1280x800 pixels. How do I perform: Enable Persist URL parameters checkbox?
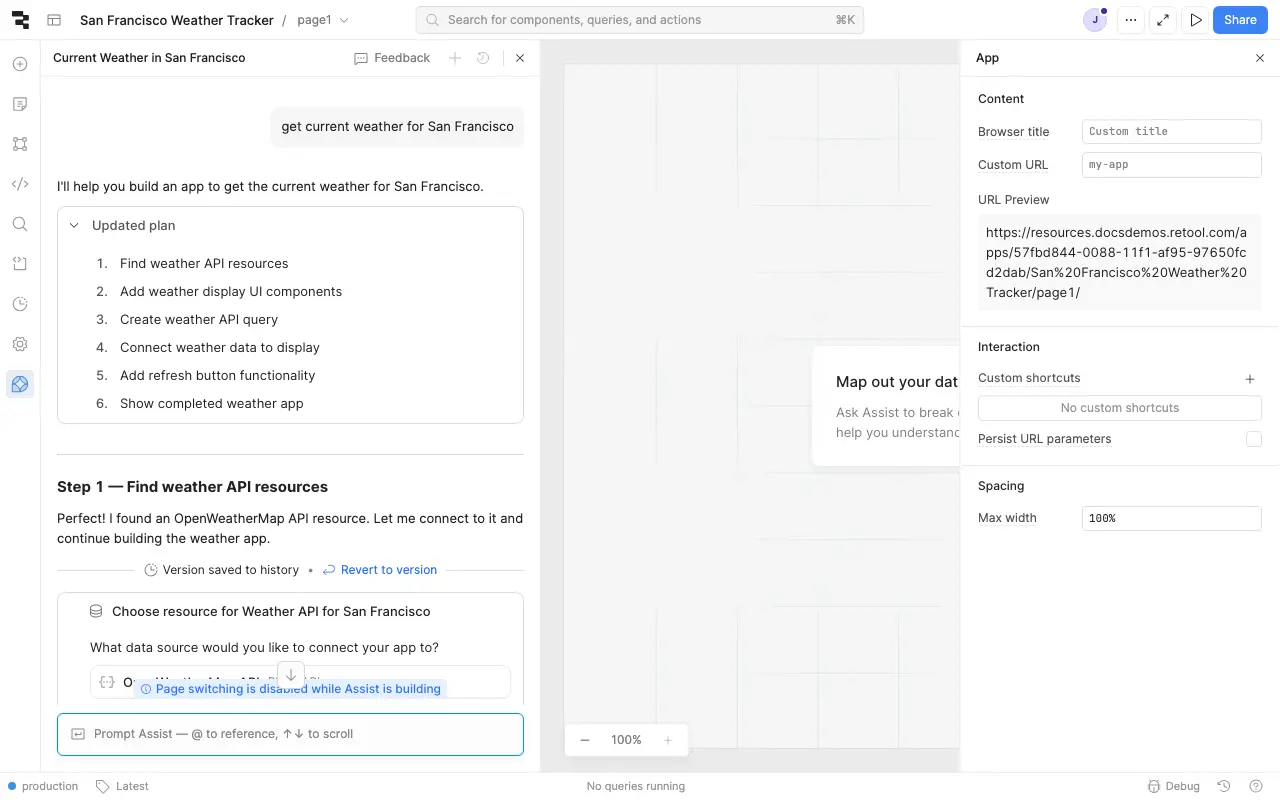[1253, 439]
